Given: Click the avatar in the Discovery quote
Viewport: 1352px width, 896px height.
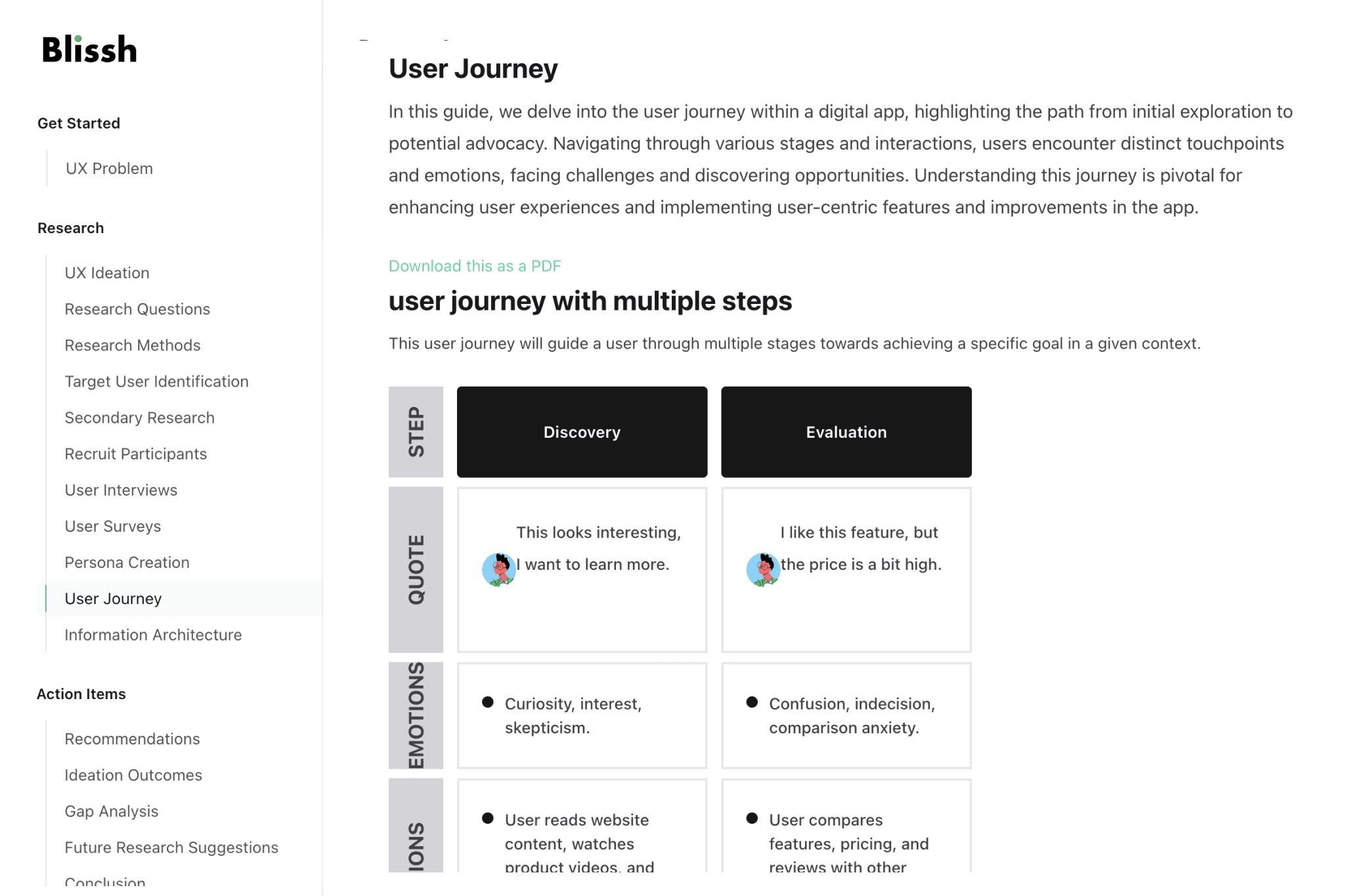Looking at the screenshot, I should tap(498, 569).
